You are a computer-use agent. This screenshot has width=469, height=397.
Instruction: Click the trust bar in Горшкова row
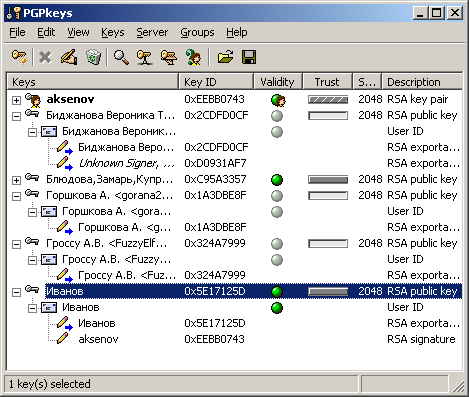tap(328, 196)
